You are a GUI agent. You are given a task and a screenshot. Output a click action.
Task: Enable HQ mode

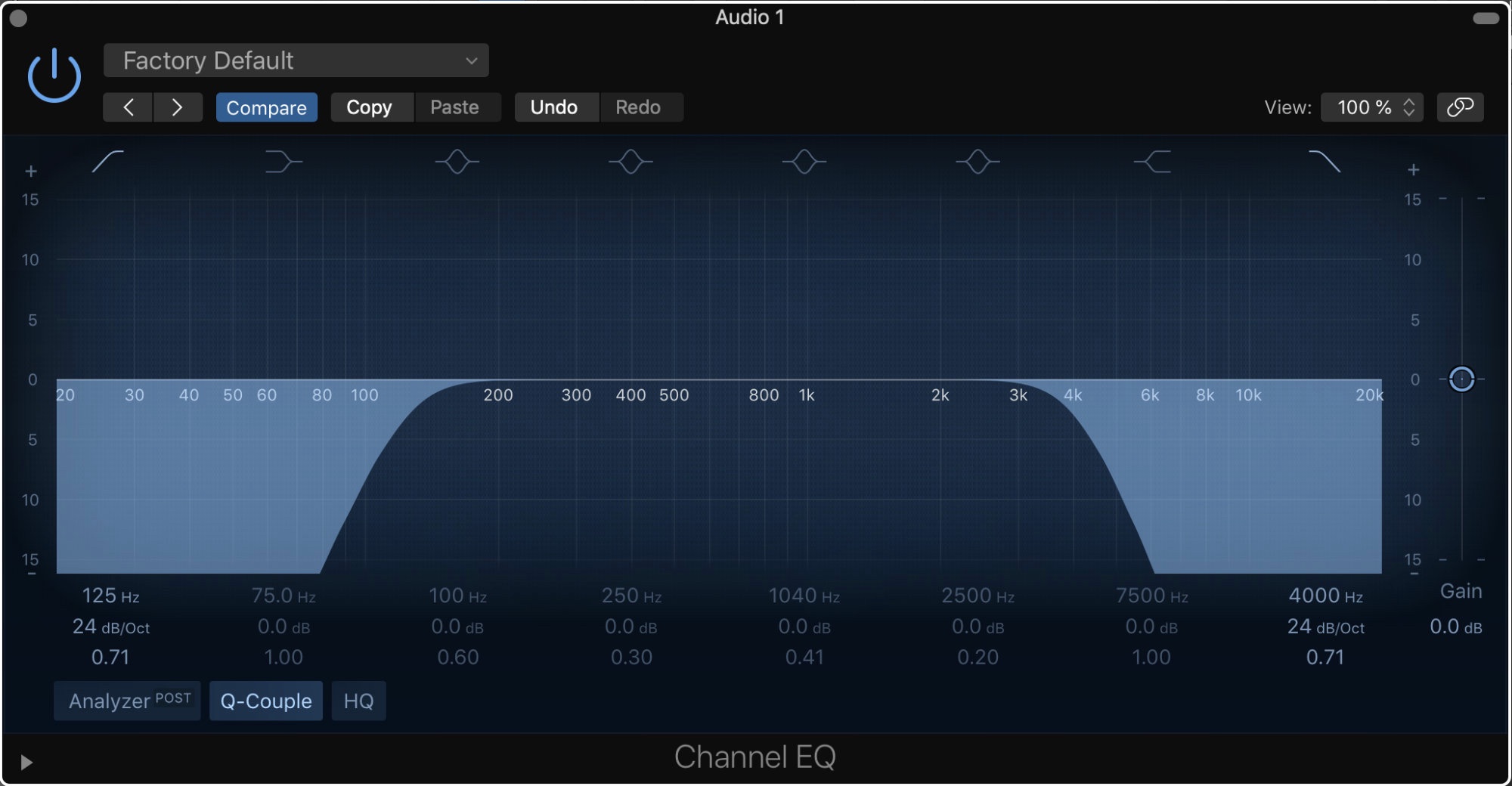pos(358,701)
